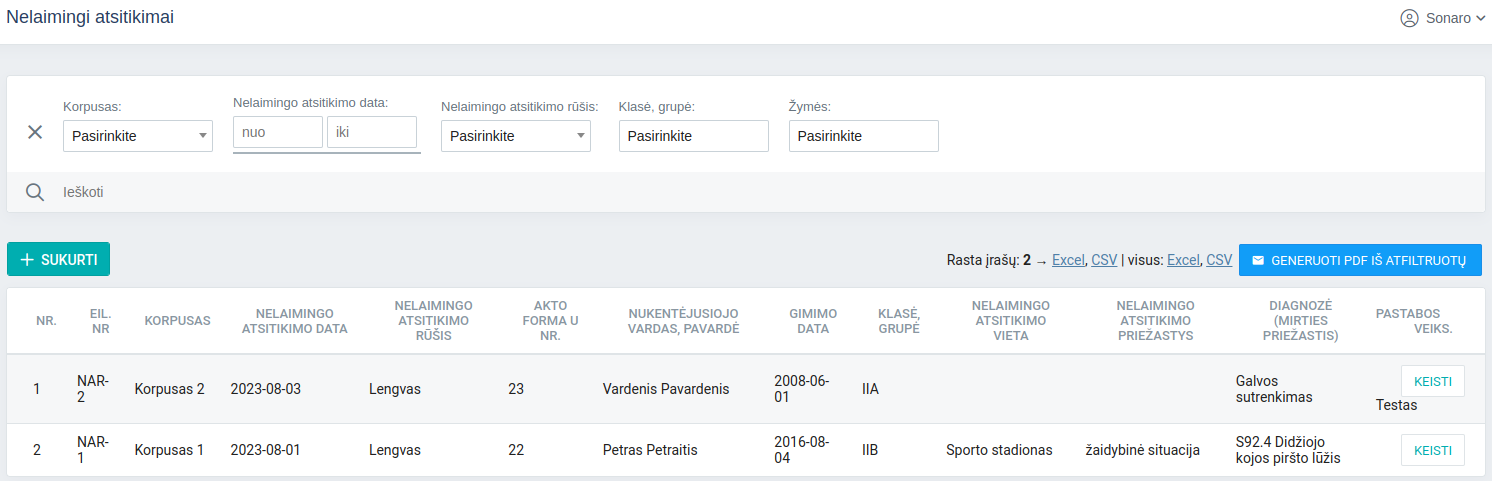Sort by Nelaimingo atsitikimo data column header

pyautogui.click(x=295, y=321)
